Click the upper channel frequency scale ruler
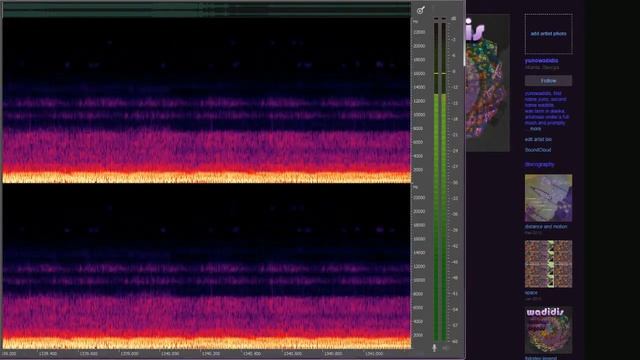Image resolution: width=640 pixels, height=360 pixels. click(419, 100)
